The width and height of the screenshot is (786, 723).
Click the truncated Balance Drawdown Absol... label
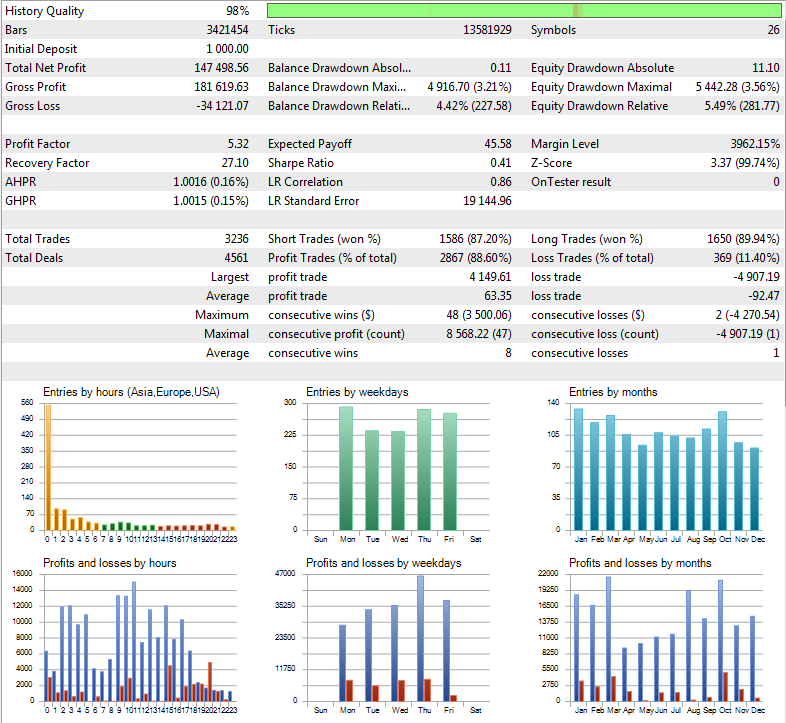pos(339,68)
